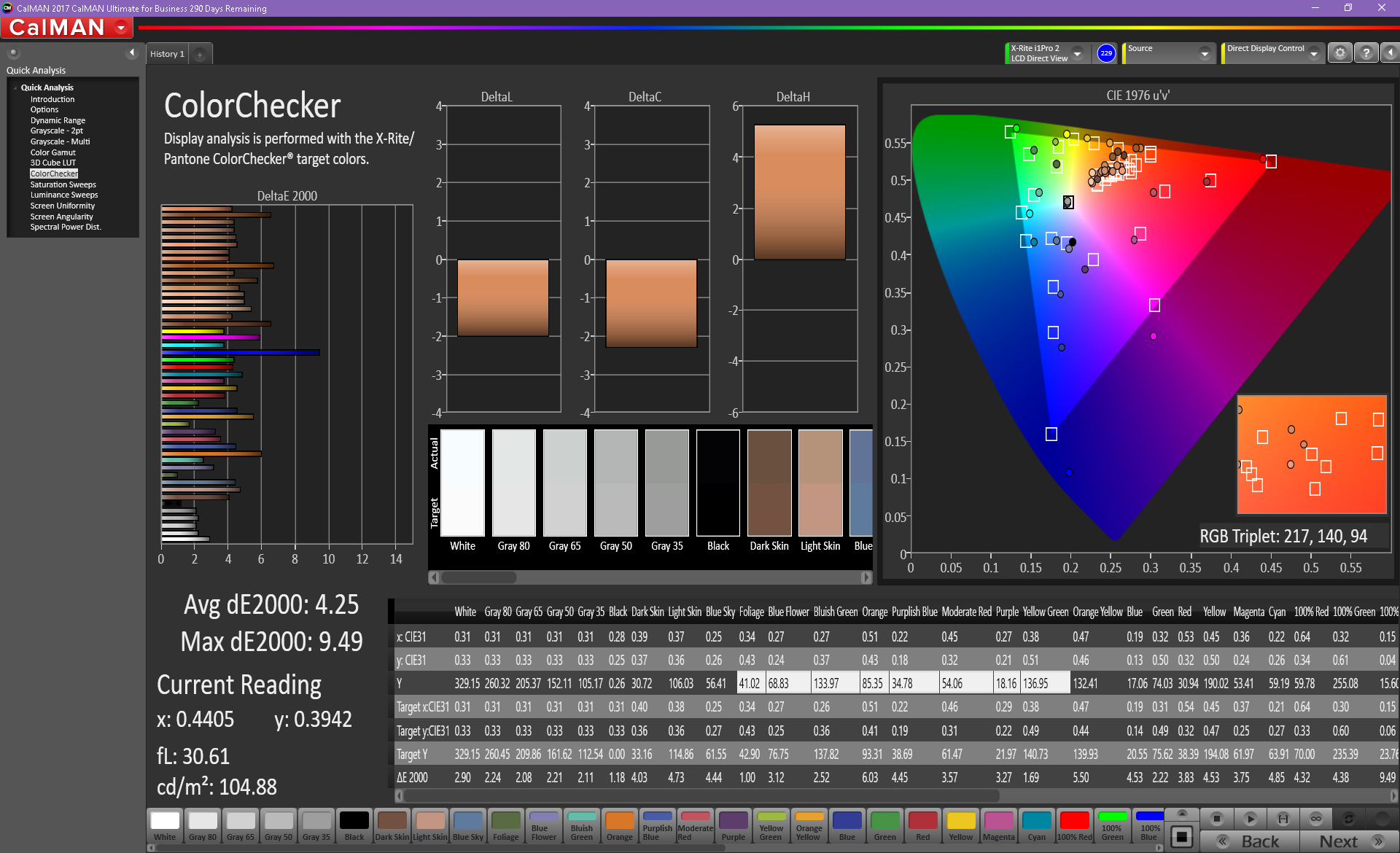Click the blue 229 meter timer icon
Screen dimensions: 1400x853
[x=1106, y=53]
